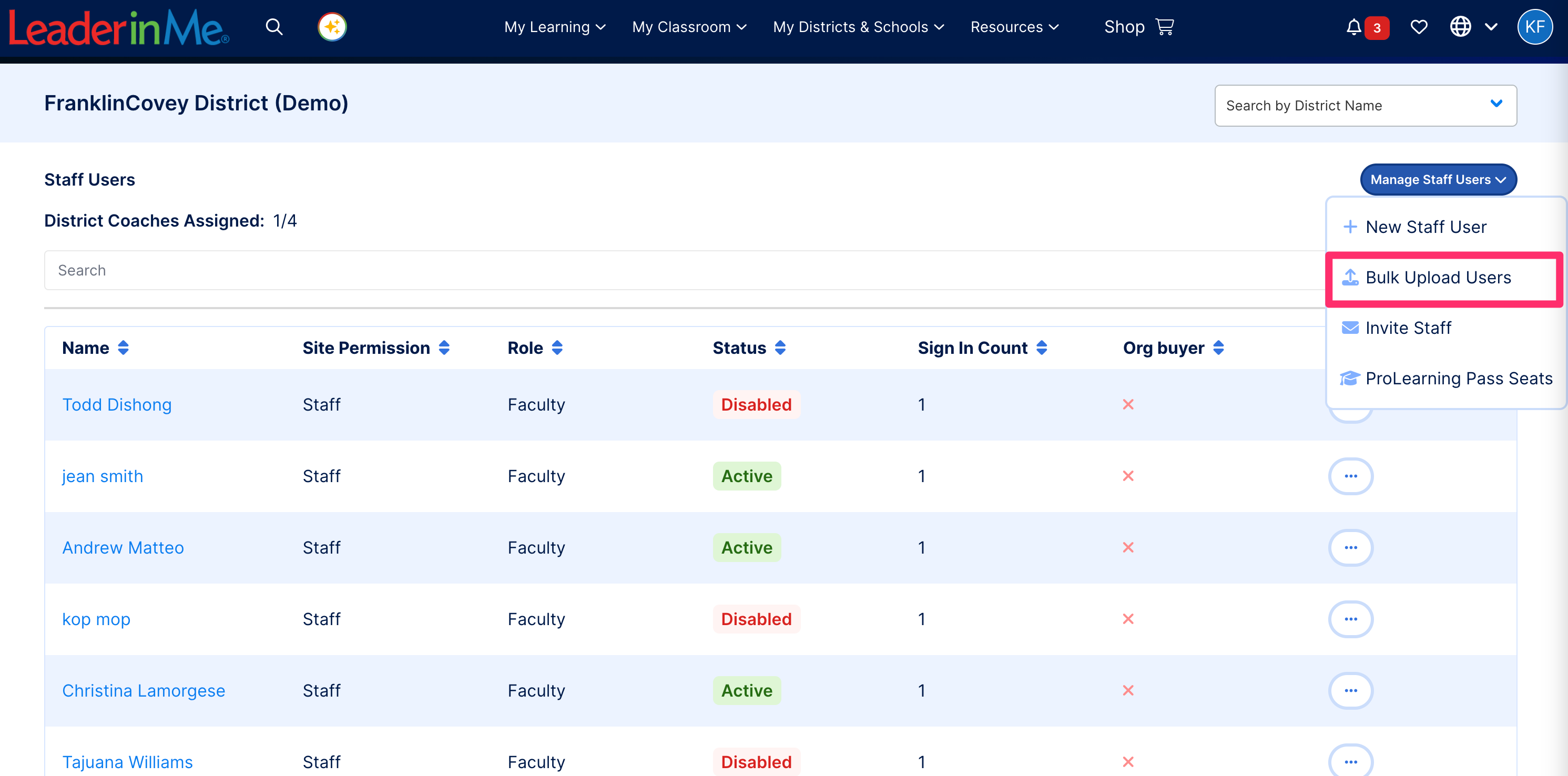This screenshot has height=776, width=1568.
Task: Expand Resources menu
Action: [x=1014, y=27]
